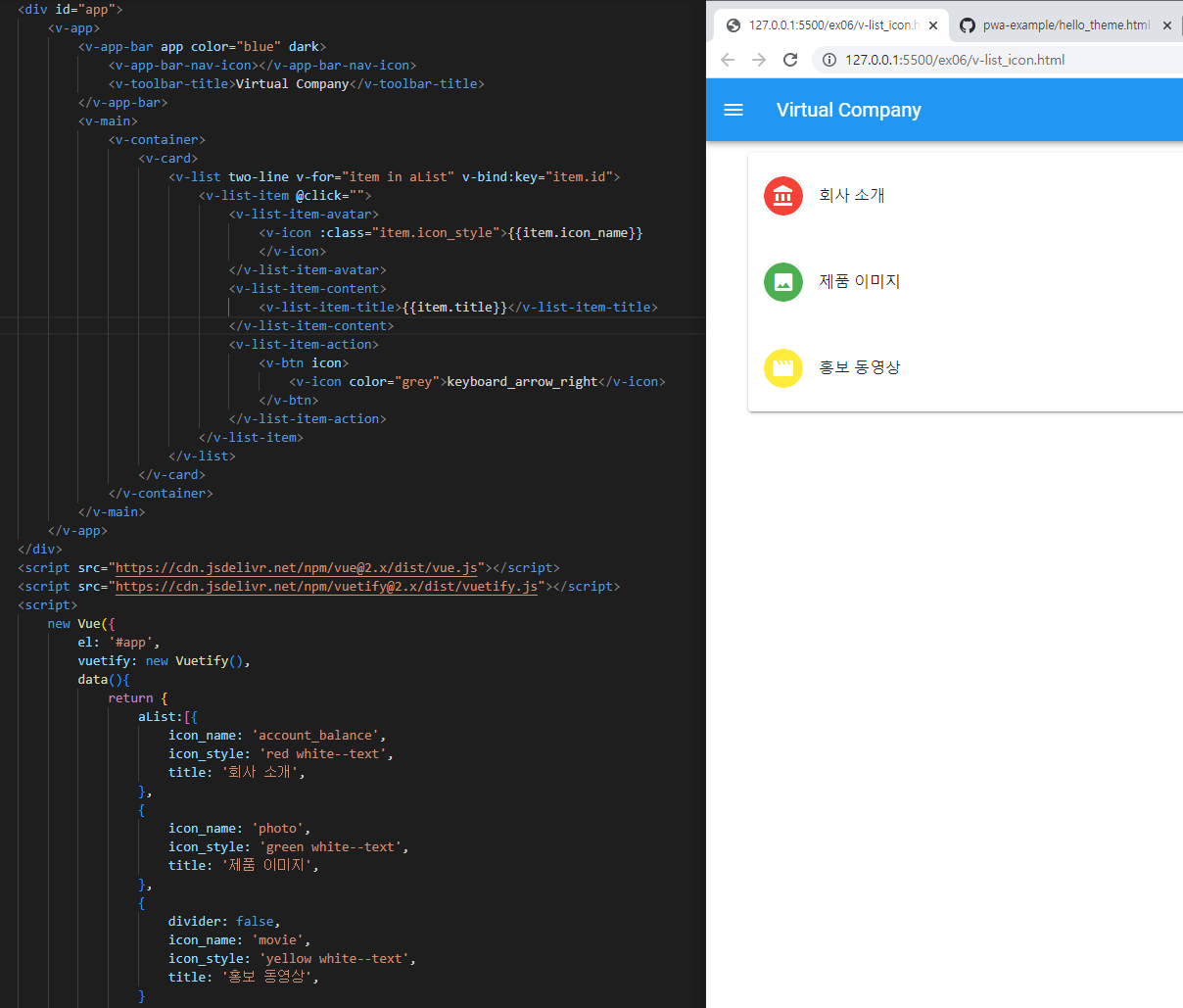
Task: Click title: '홍보 동영상' code line
Action: [244, 978]
